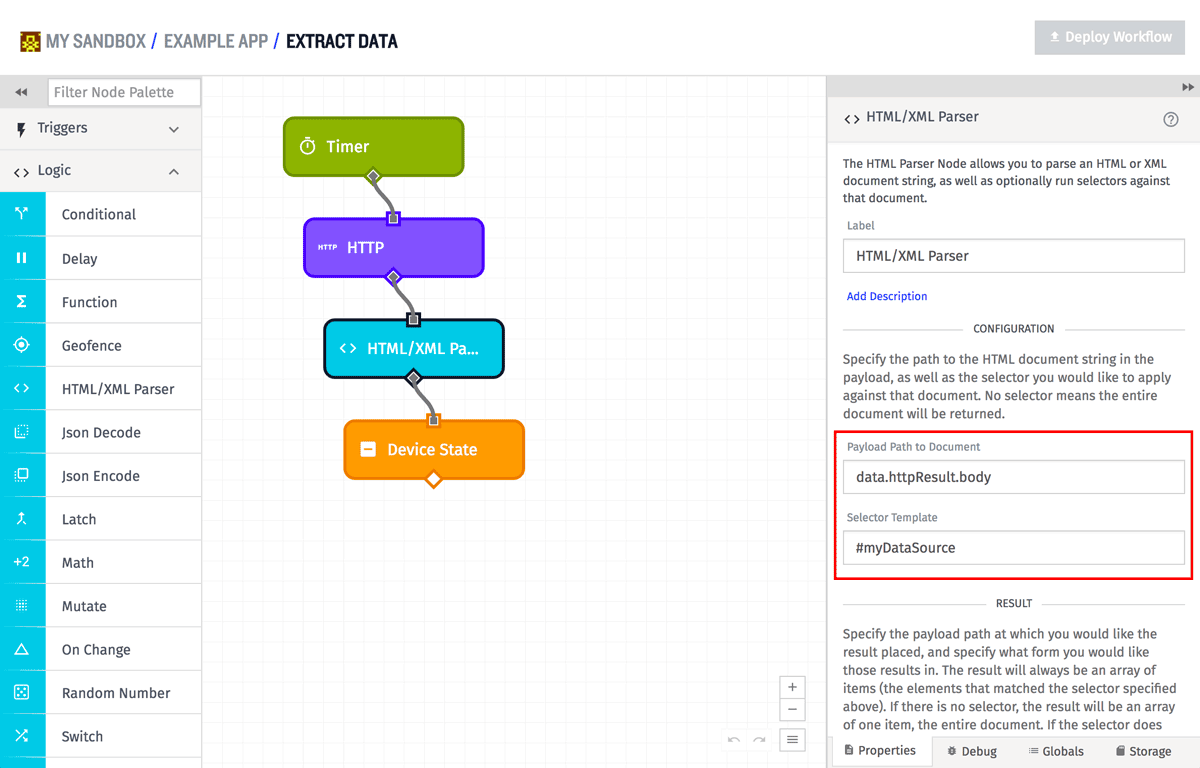The image size is (1200, 768).
Task: Click the Math node +2 icon
Action: click(x=22, y=562)
